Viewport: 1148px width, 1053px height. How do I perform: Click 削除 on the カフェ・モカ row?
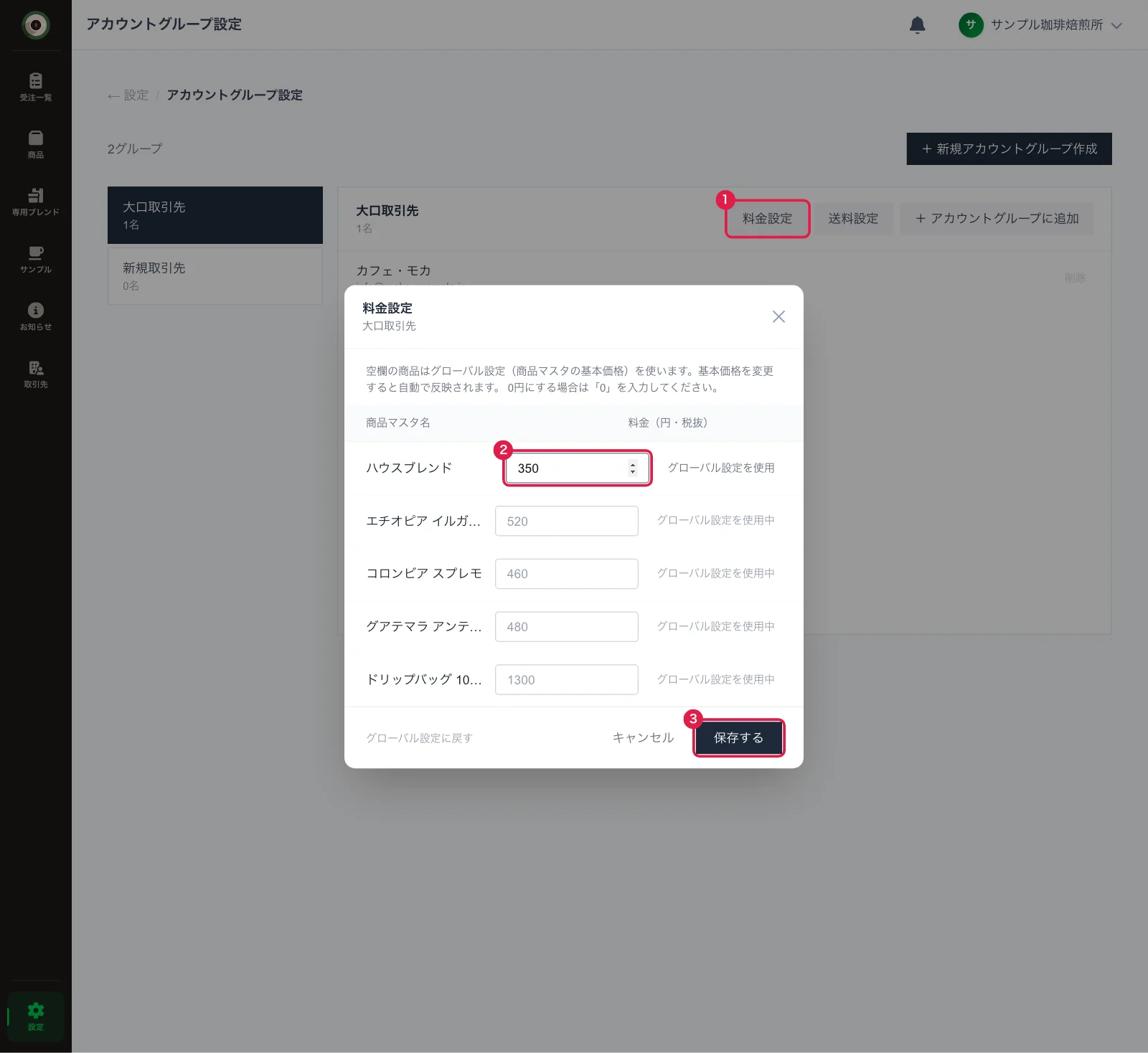tap(1075, 278)
